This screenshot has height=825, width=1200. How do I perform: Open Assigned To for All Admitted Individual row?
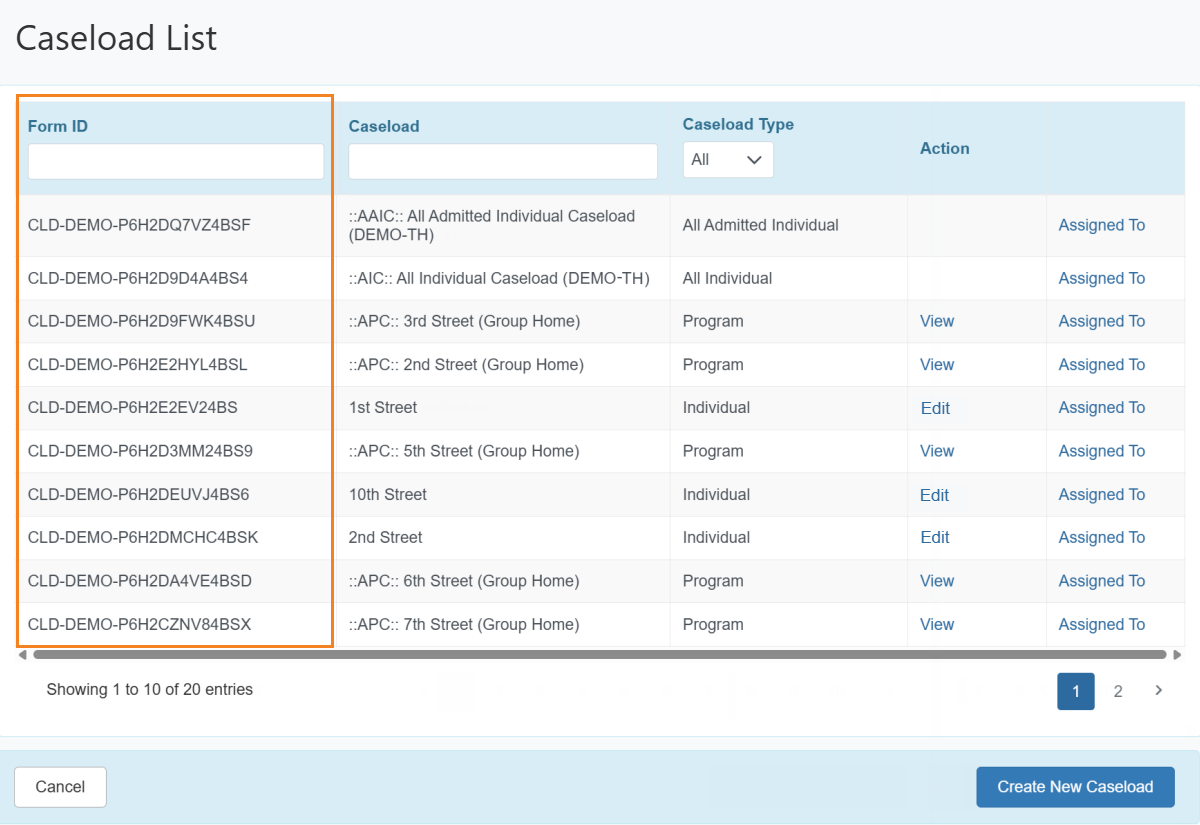click(x=1102, y=225)
